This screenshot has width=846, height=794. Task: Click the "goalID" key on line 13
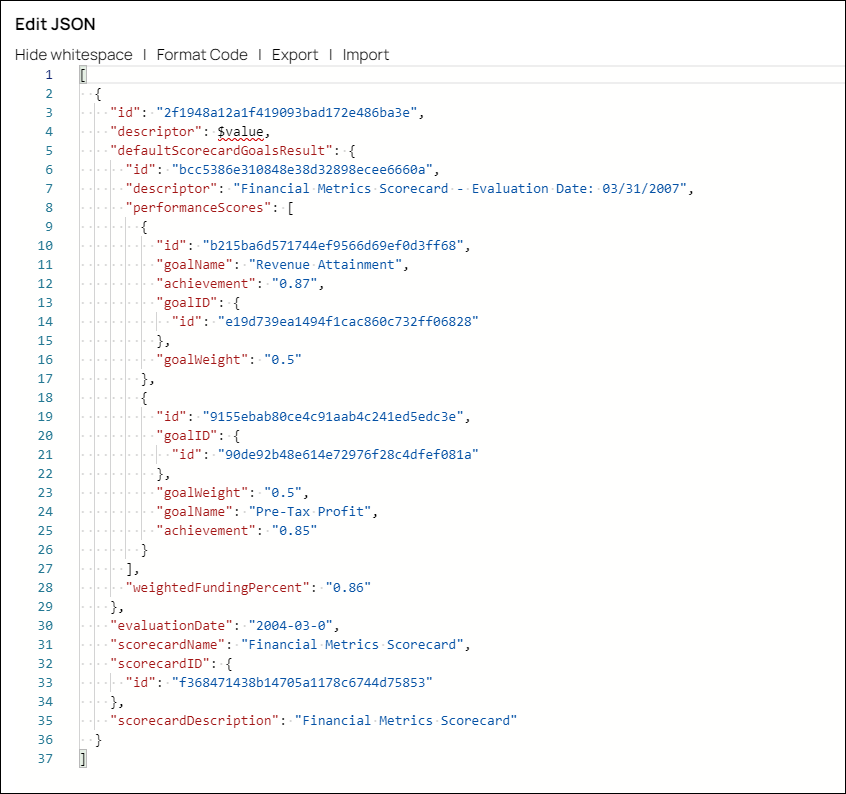tap(187, 303)
